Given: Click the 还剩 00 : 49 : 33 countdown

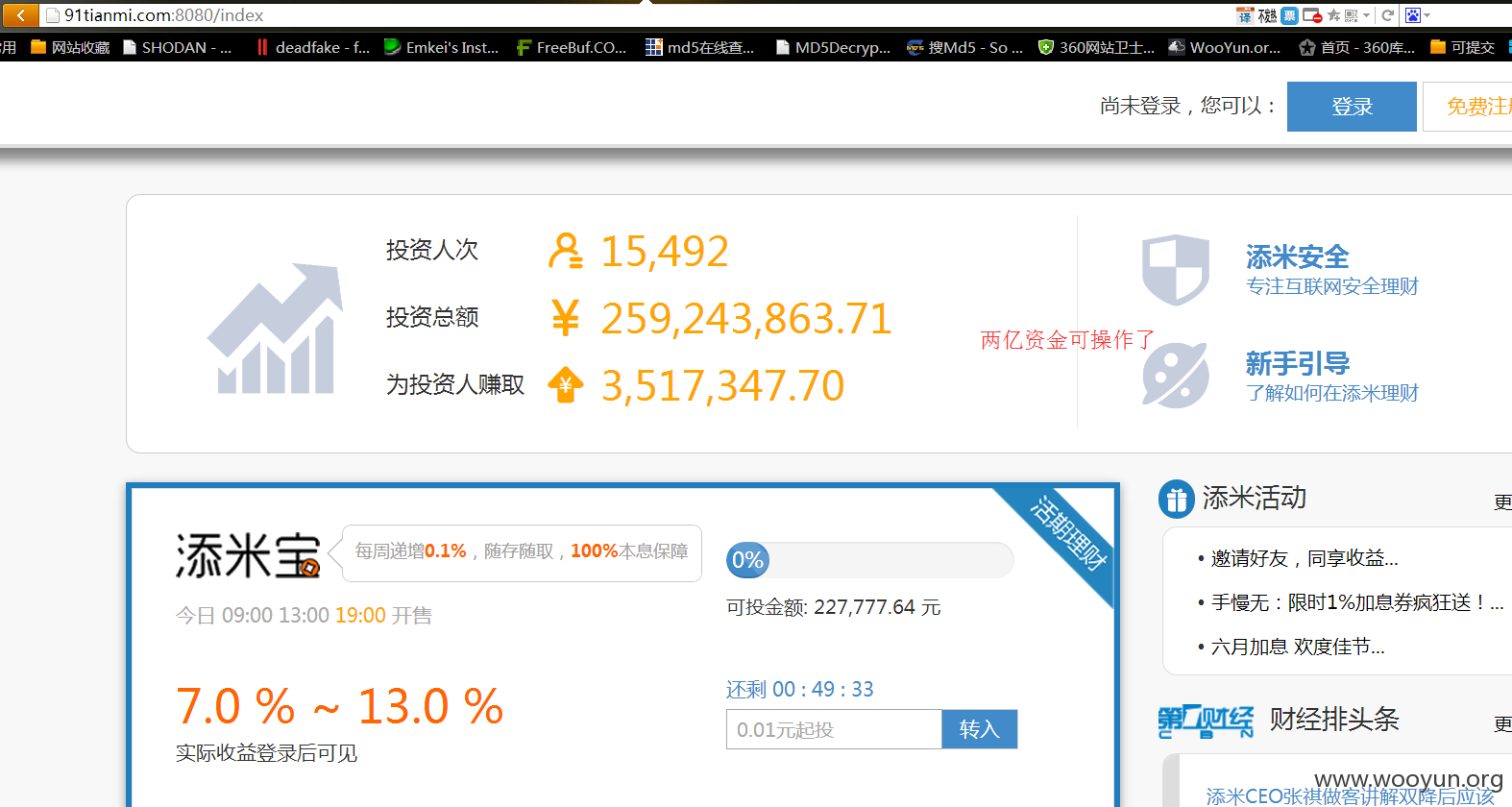Looking at the screenshot, I should 799,689.
